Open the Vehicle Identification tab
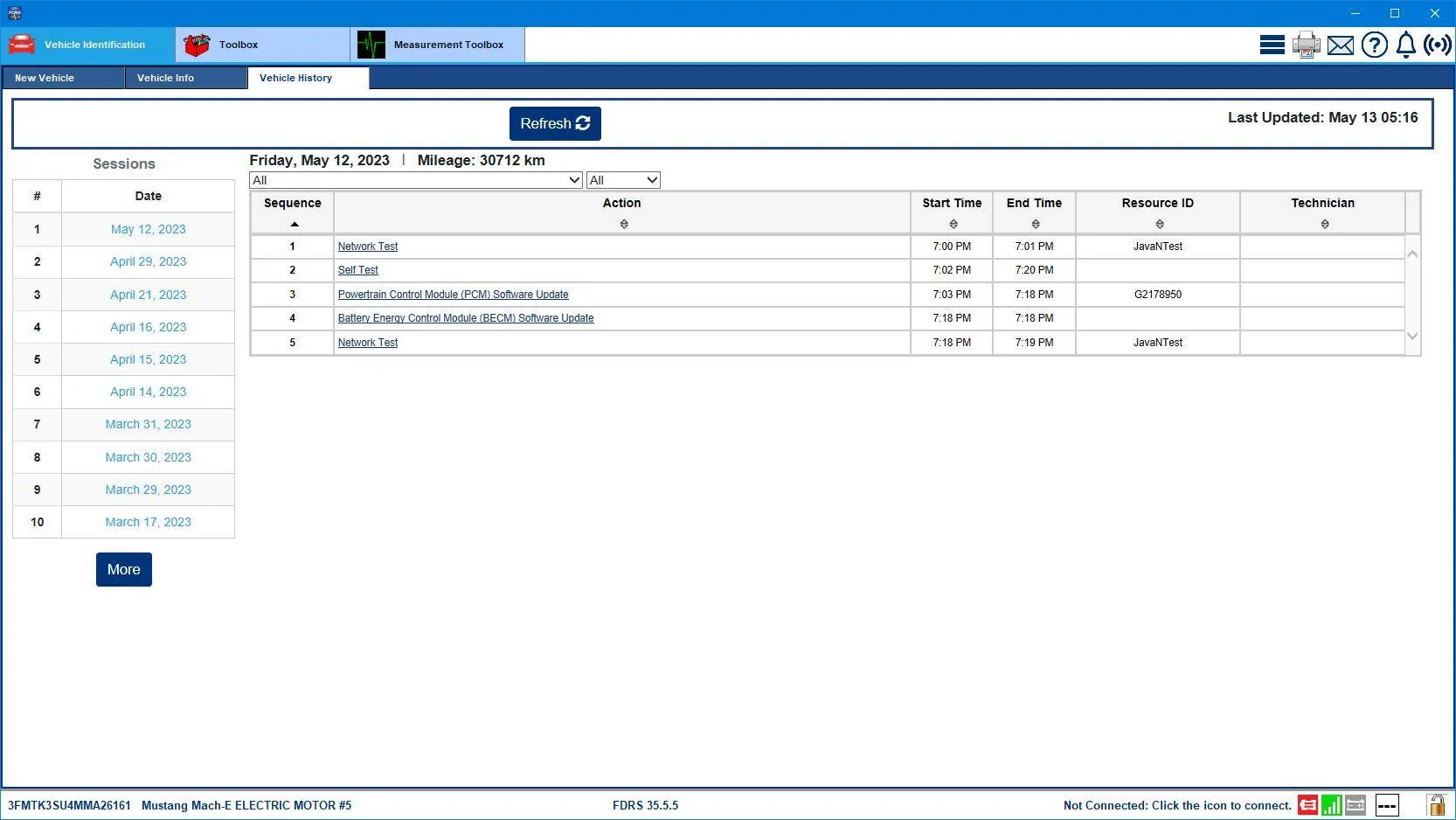Image resolution: width=1456 pixels, height=820 pixels. [x=88, y=45]
